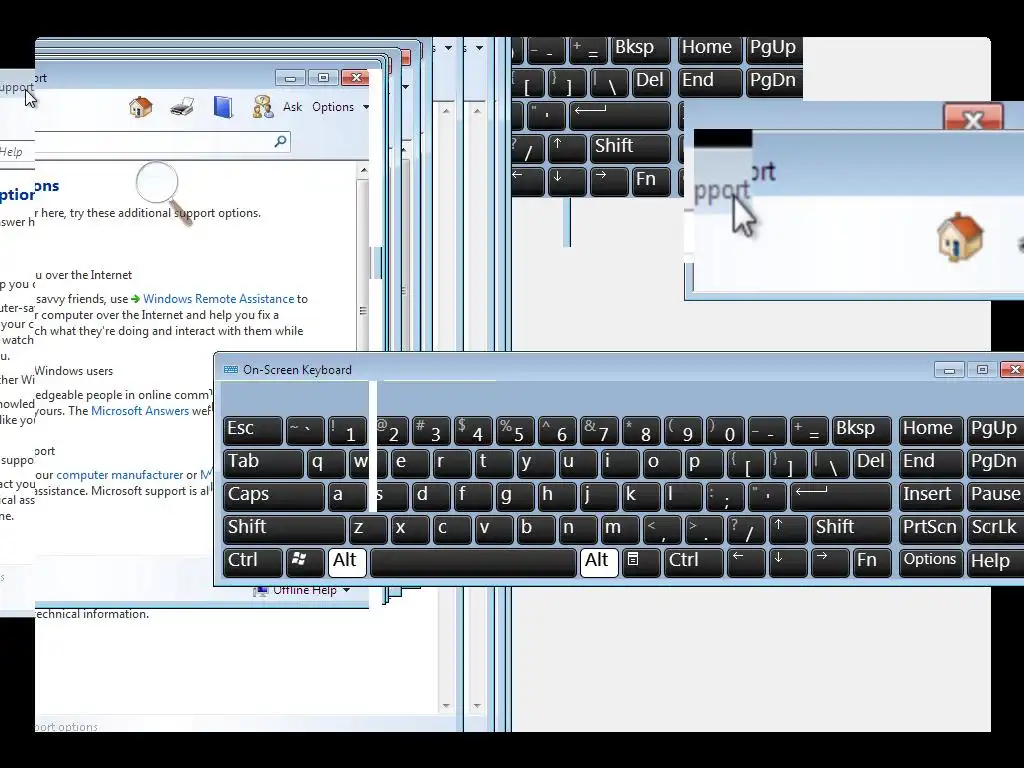Close the magnified window with red X
The image size is (1024, 768).
972,119
